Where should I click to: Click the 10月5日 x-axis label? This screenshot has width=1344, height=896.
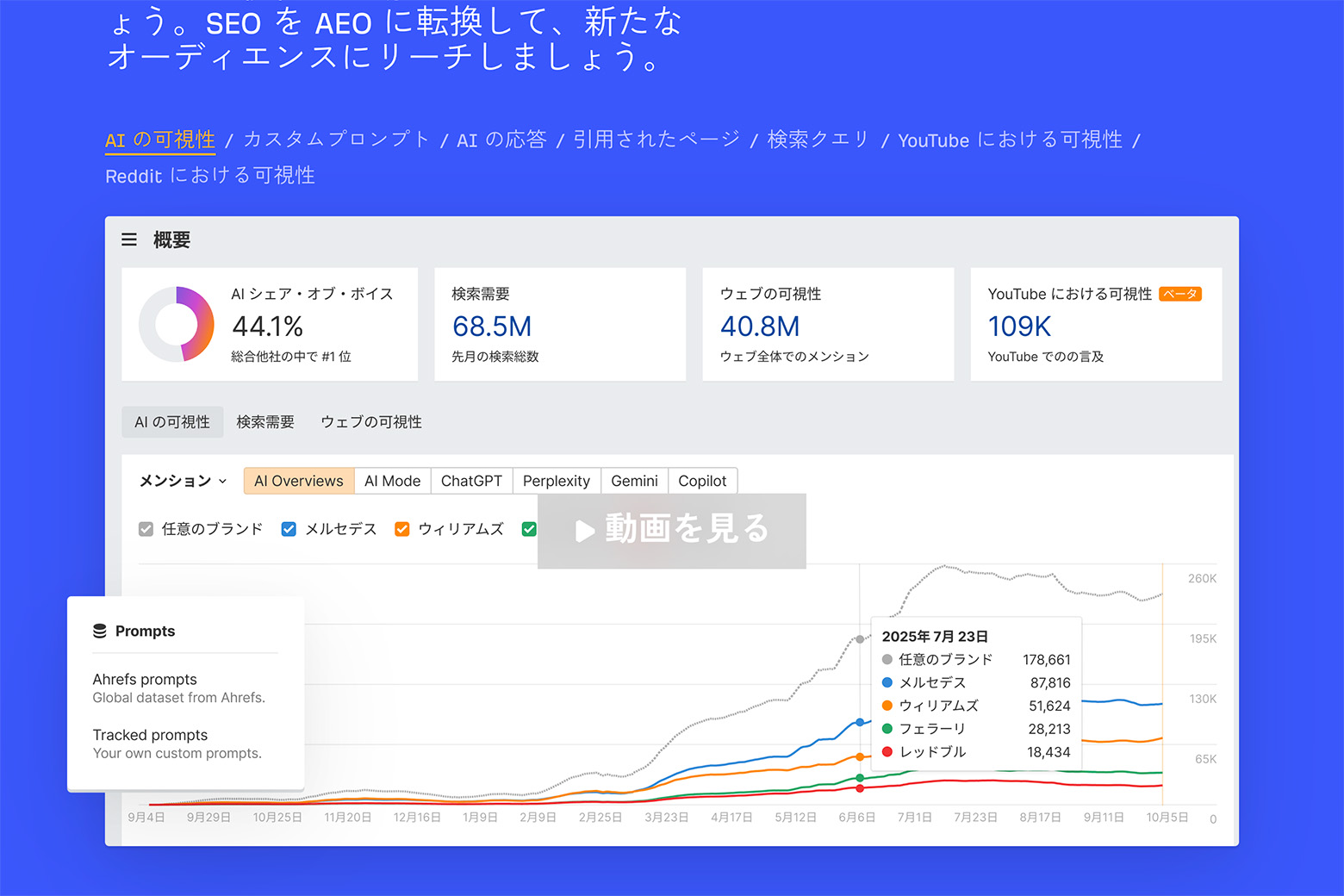click(x=1167, y=817)
